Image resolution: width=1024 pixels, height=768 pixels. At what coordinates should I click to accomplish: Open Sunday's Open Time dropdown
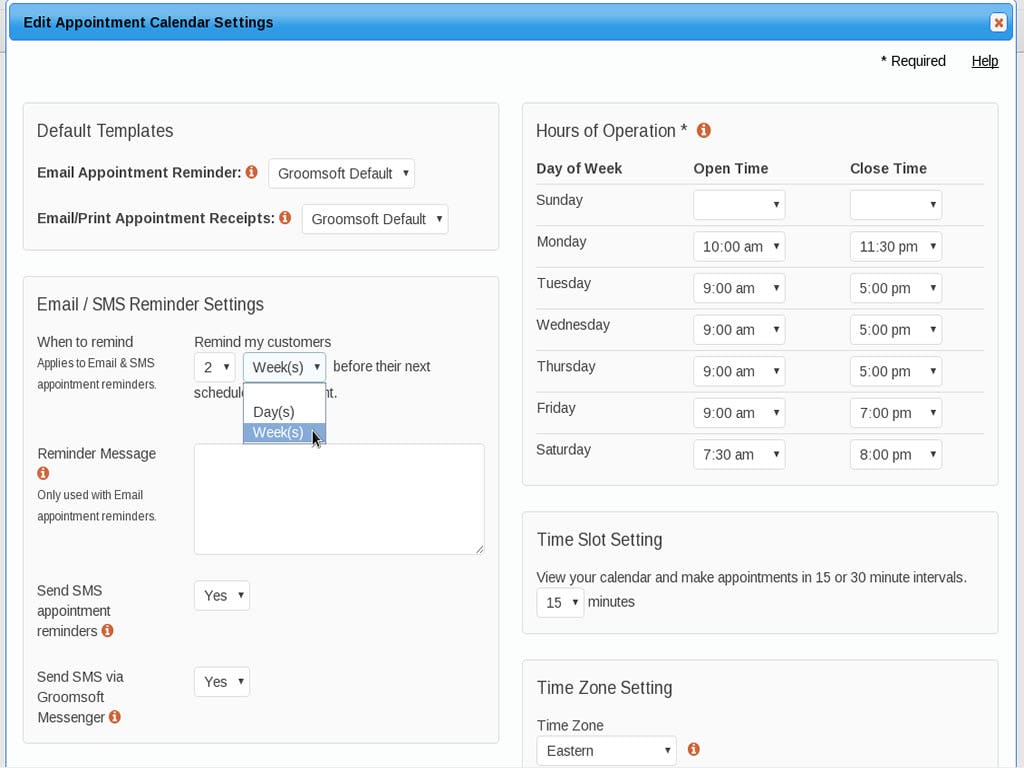tap(738, 204)
